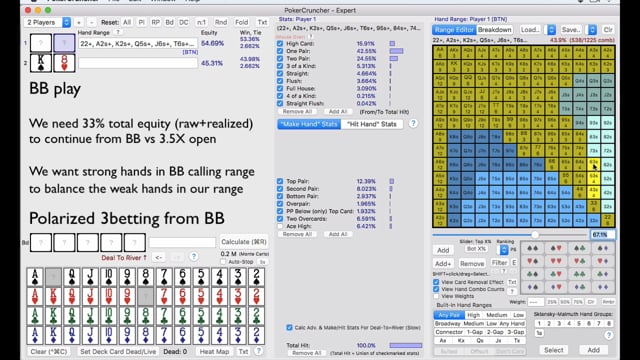
Task: Toggle View Card Removal Effect
Action: (436, 282)
